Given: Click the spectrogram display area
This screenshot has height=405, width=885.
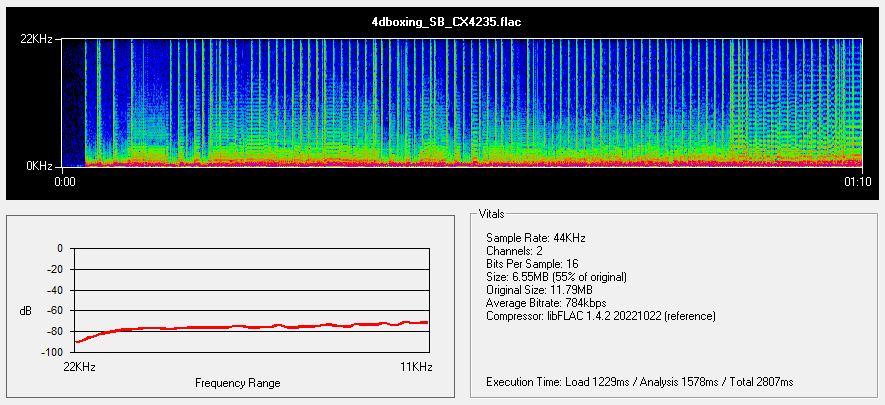Looking at the screenshot, I should coord(462,102).
